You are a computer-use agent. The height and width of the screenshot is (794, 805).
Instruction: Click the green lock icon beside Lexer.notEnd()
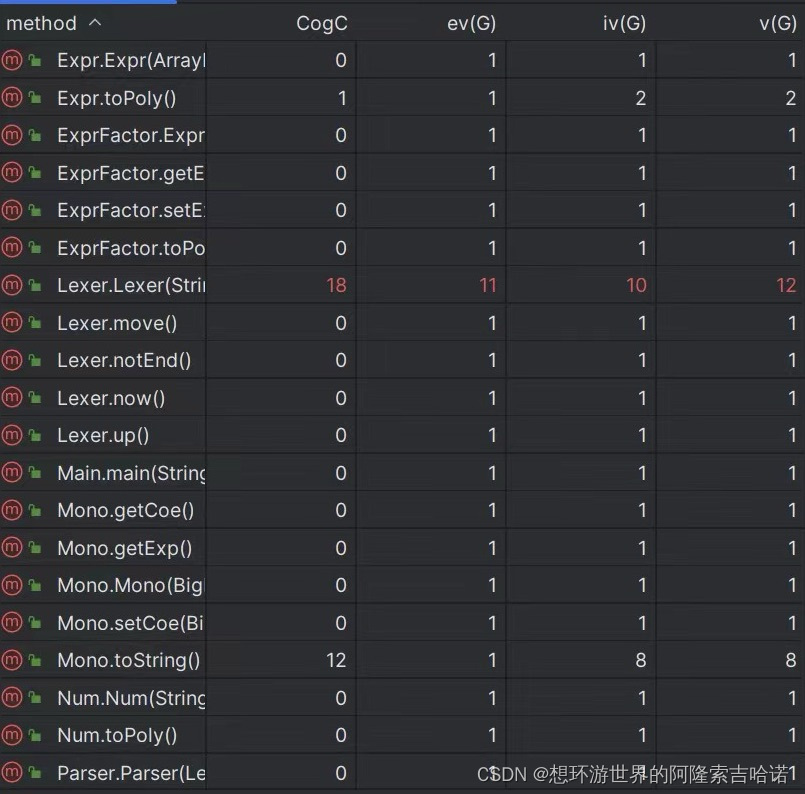(35, 360)
